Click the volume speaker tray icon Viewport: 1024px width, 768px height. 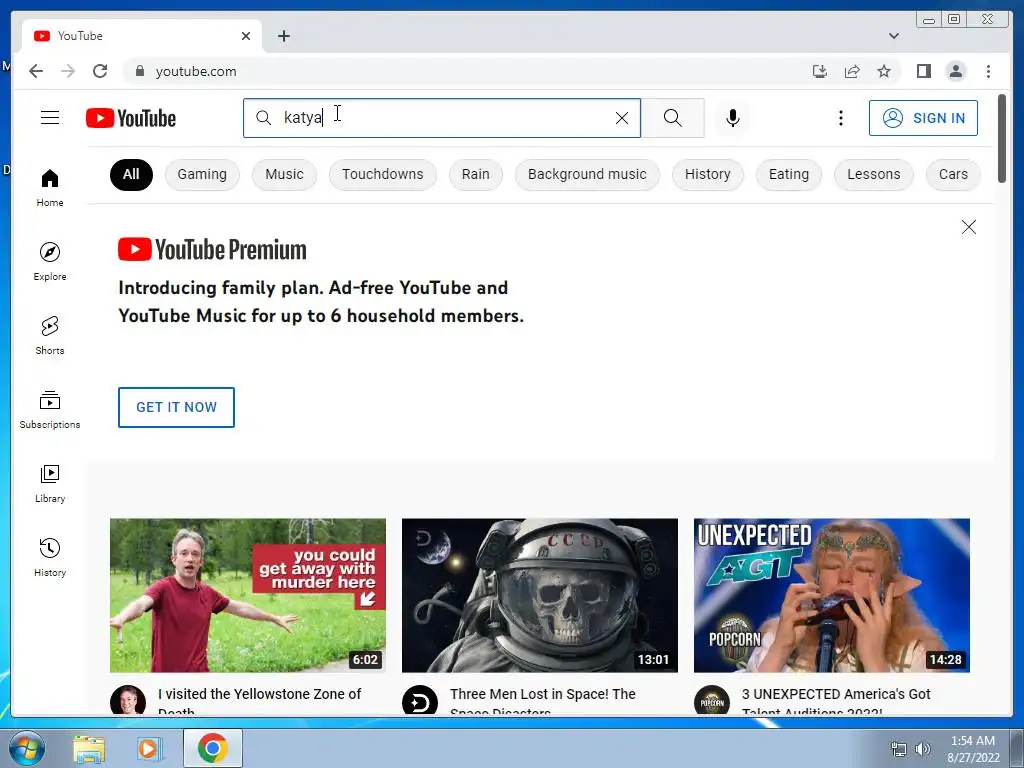click(922, 749)
